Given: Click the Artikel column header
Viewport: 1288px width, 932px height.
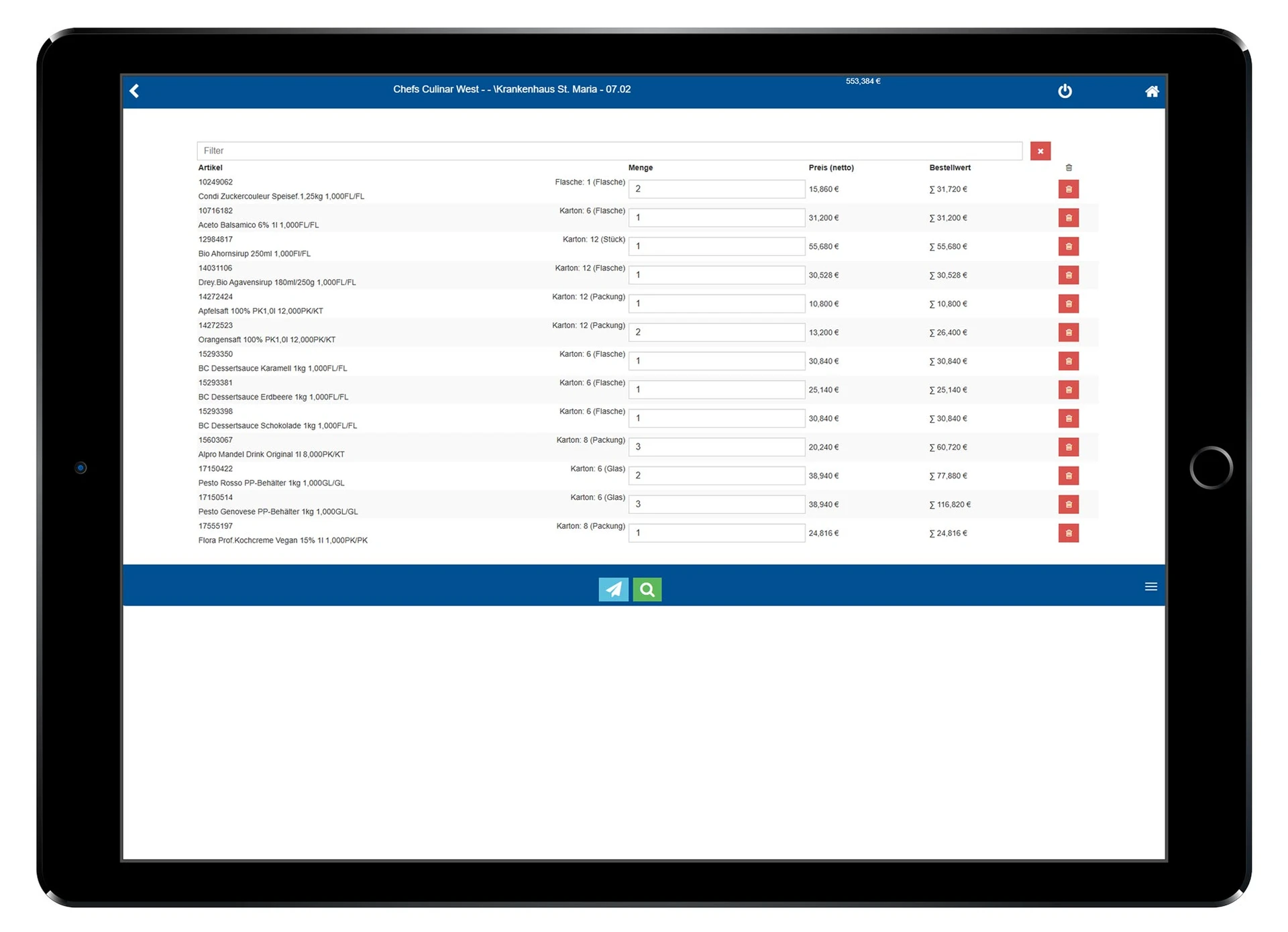Looking at the screenshot, I should [x=210, y=168].
